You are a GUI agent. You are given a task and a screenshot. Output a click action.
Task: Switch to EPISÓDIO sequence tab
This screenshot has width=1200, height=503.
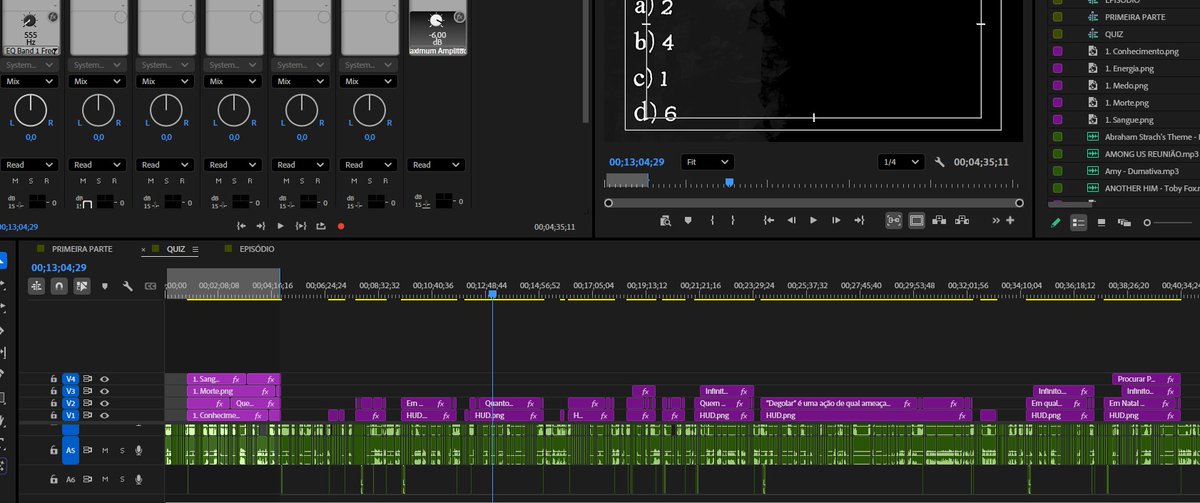tap(255, 249)
